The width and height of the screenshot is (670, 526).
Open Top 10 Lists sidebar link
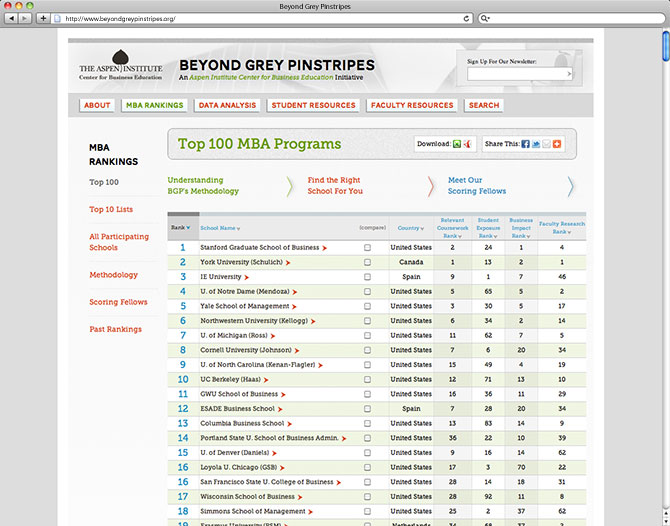tap(111, 209)
